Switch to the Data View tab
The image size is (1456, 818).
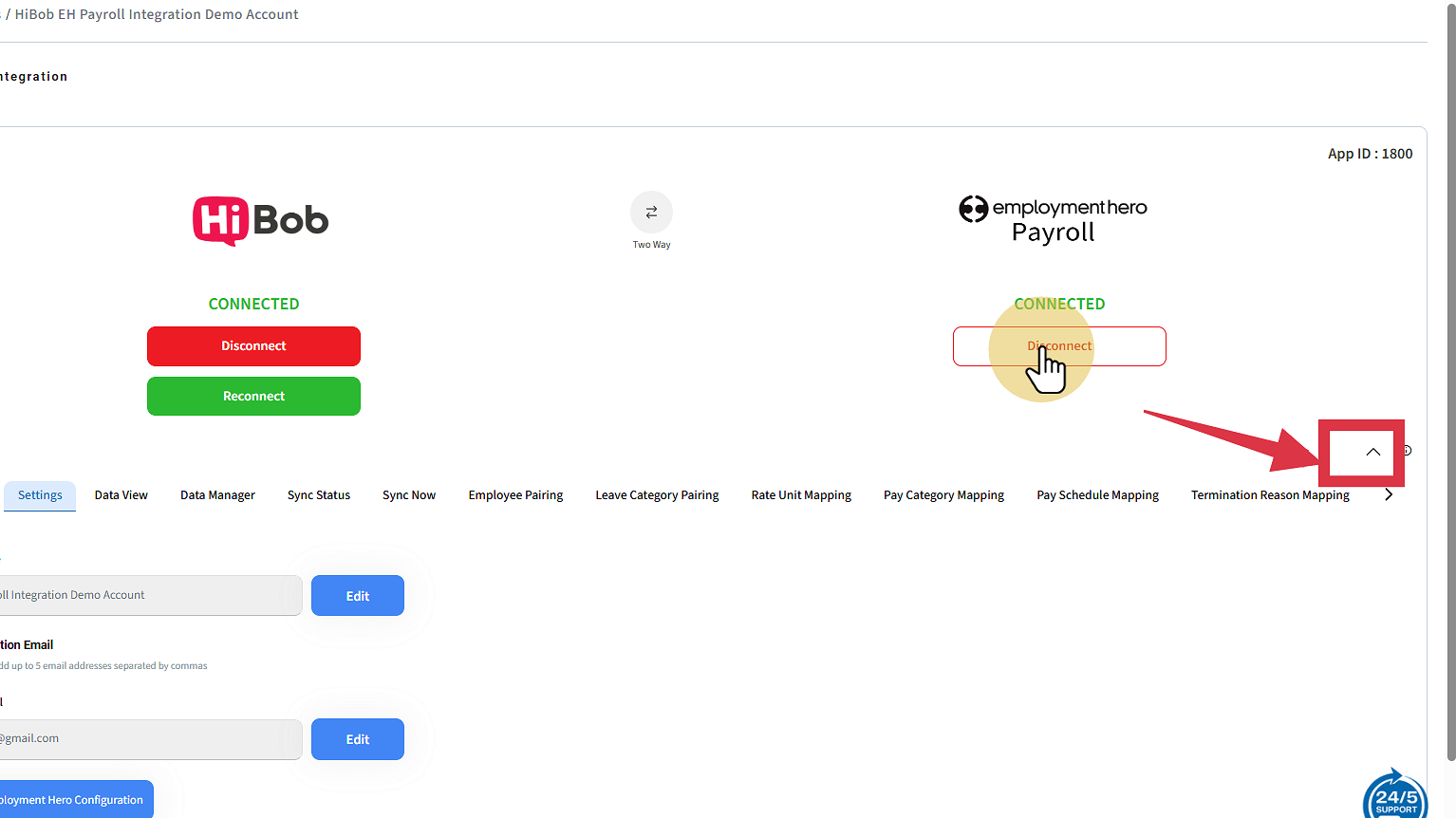point(121,495)
